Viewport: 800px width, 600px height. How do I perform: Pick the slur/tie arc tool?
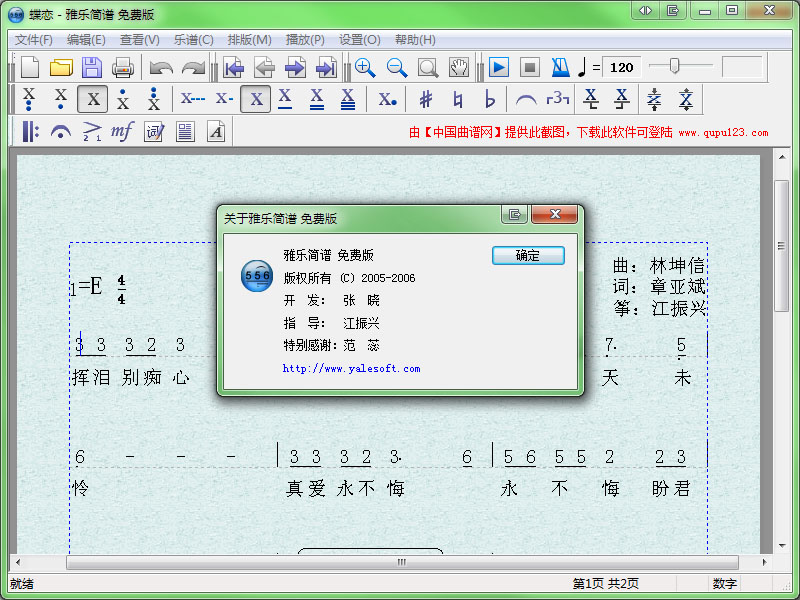pyautogui.click(x=525, y=99)
